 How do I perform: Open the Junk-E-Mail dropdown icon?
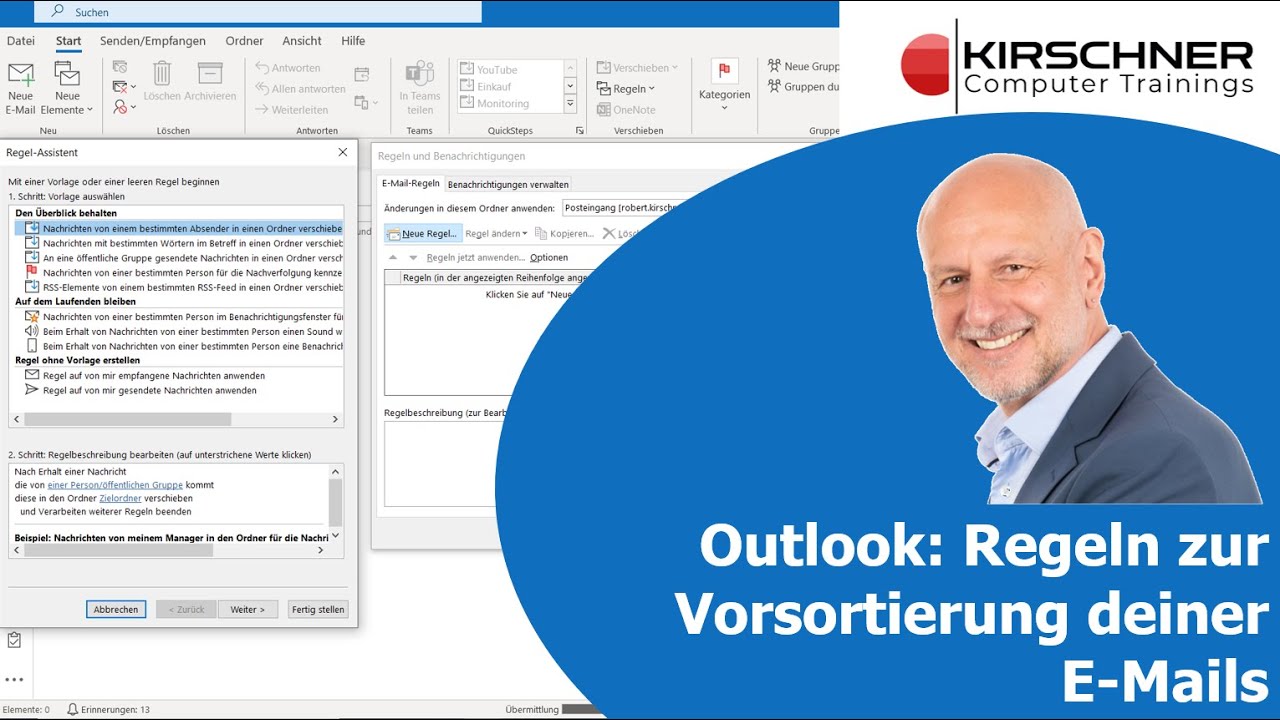coord(124,107)
